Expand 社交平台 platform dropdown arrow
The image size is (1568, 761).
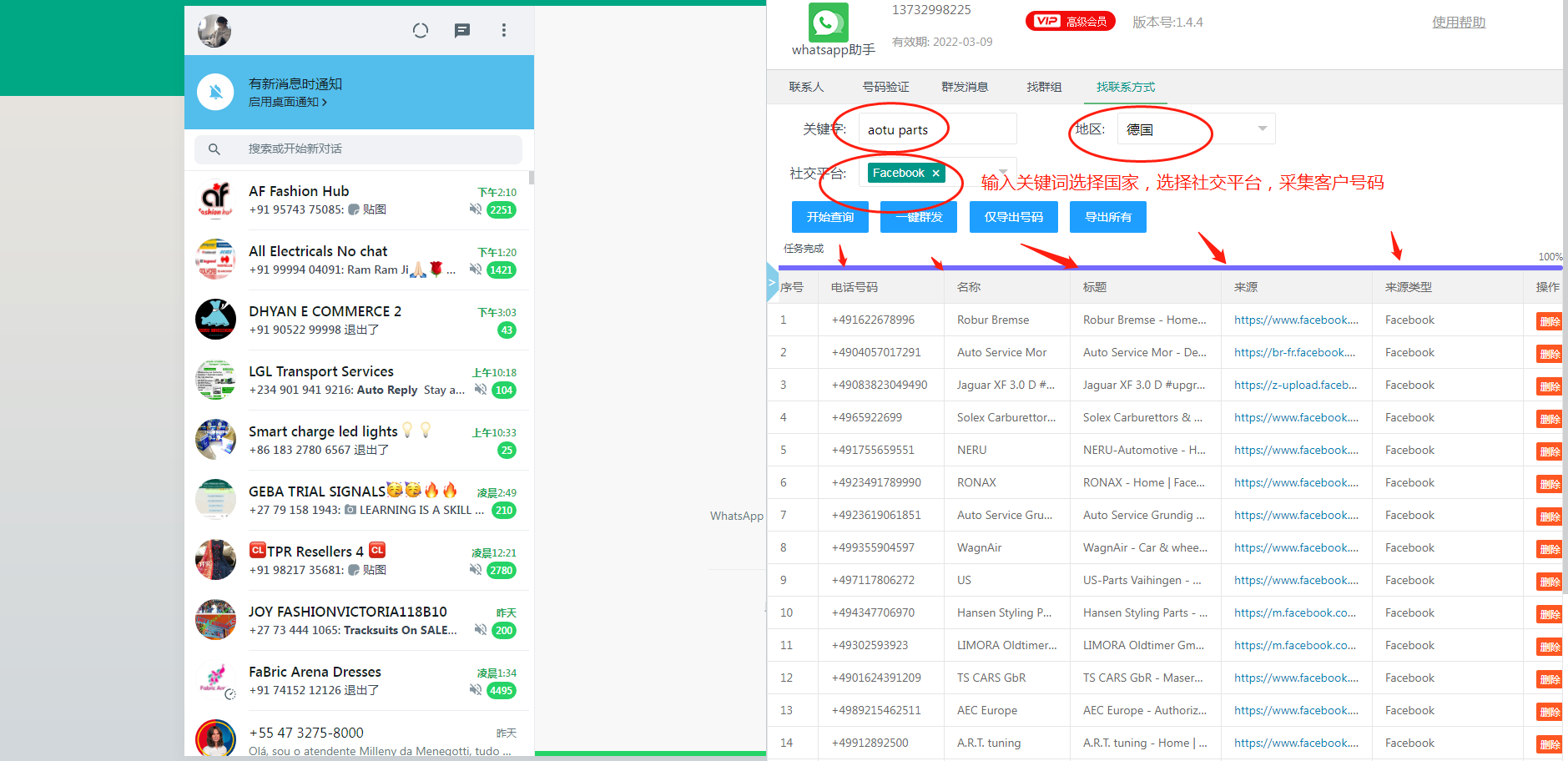pos(1004,171)
